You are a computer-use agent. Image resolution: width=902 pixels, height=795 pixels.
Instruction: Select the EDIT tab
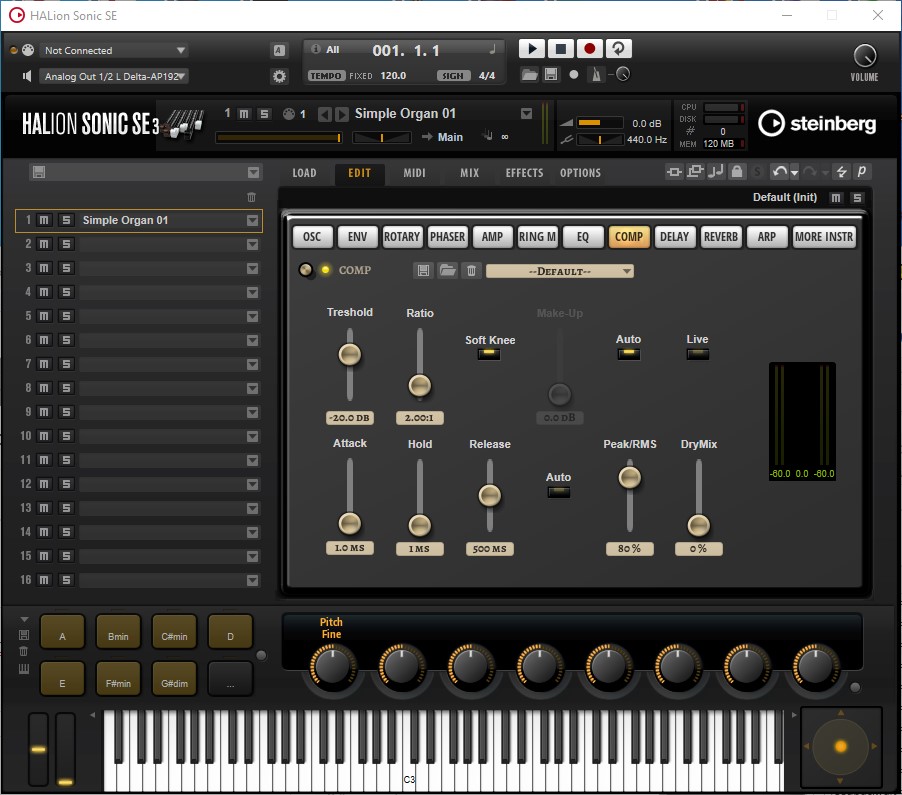(x=360, y=173)
